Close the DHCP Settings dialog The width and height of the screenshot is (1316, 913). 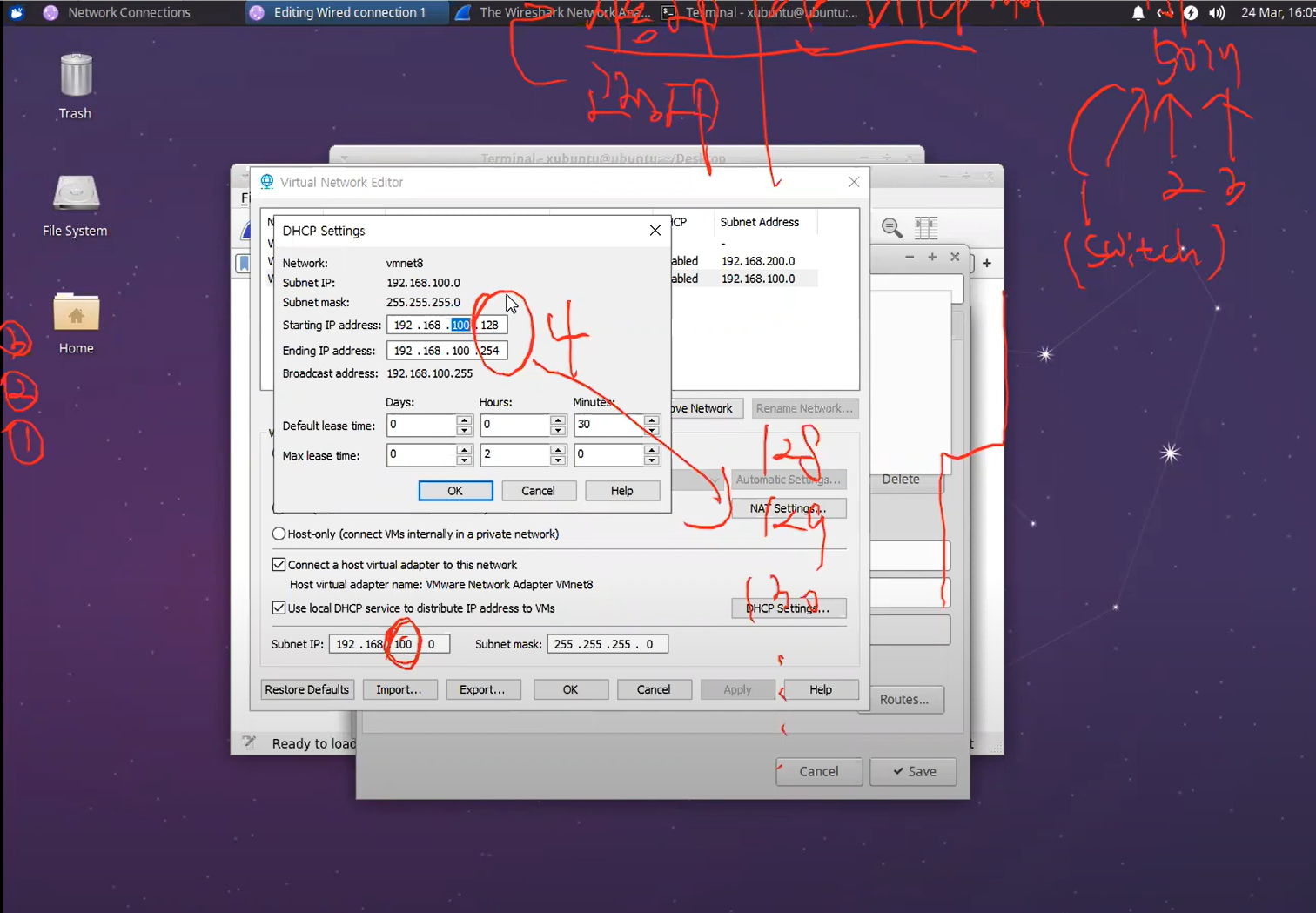point(655,231)
